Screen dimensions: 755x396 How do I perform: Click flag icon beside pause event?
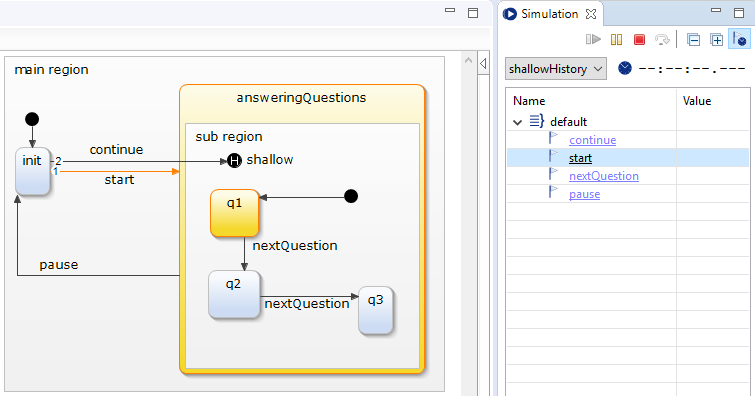[x=553, y=192]
